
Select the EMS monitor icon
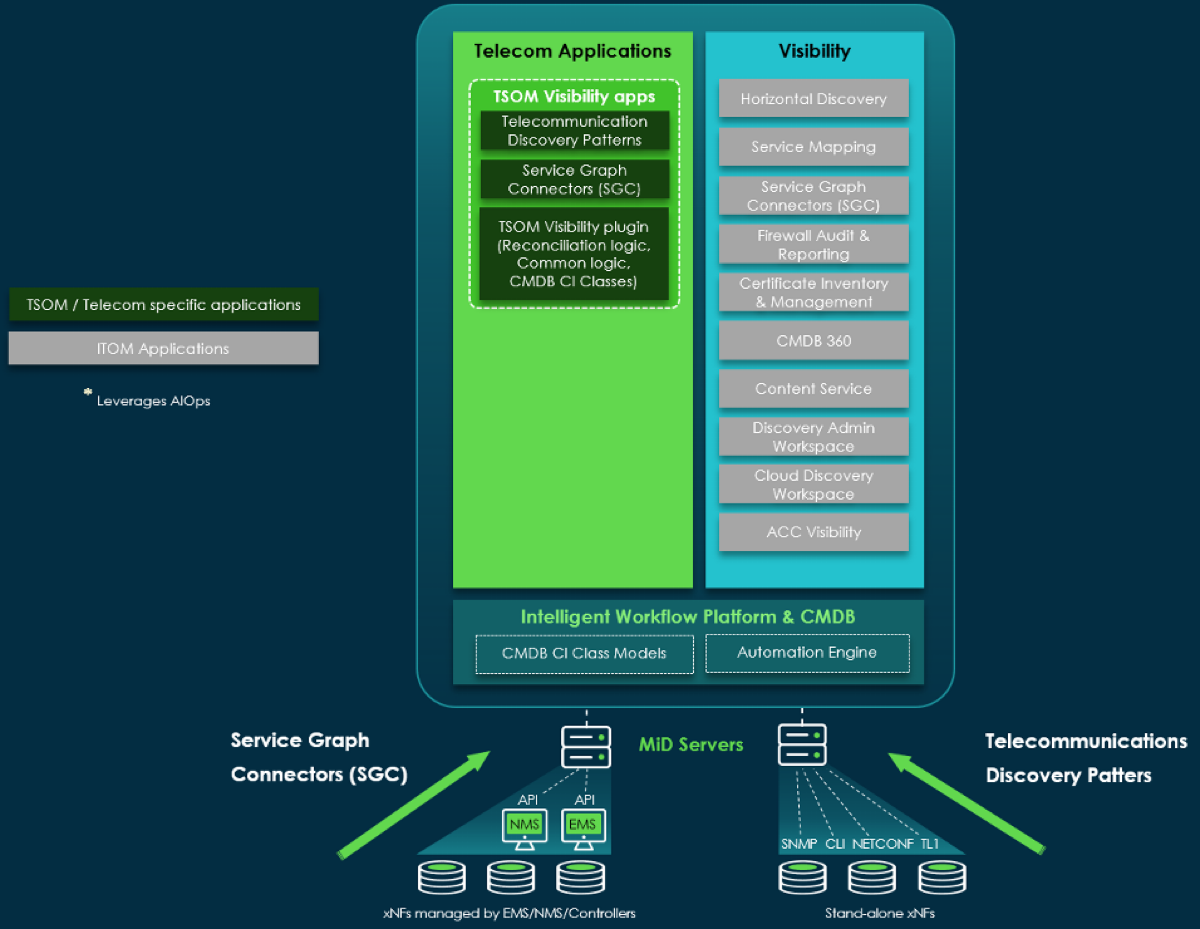point(582,830)
